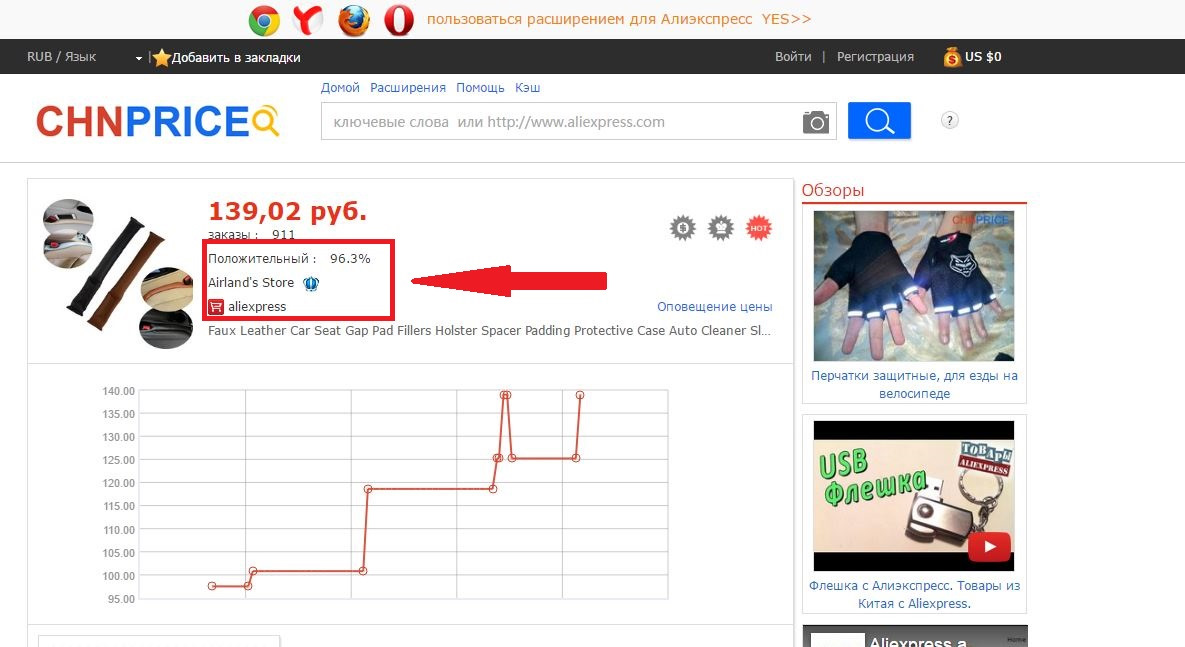Click the Войти login link
Image resolution: width=1185 pixels, height=647 pixels.
(x=793, y=57)
